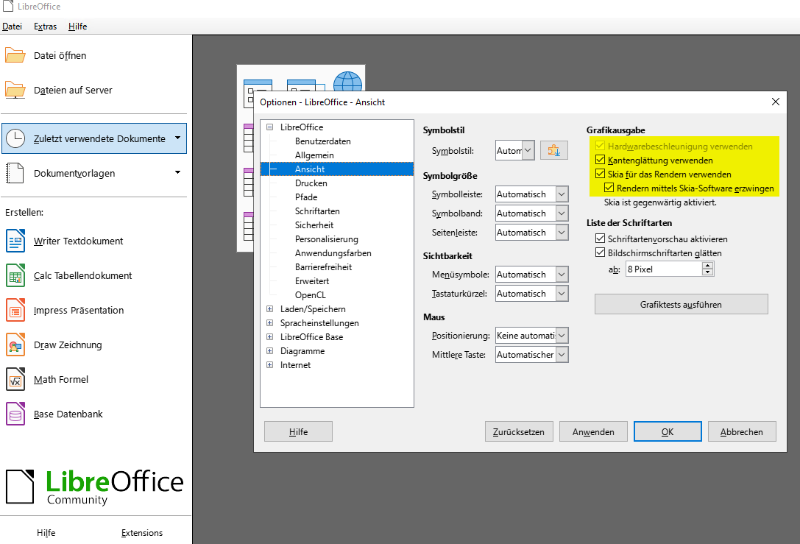The image size is (800, 544).
Task: Expand the Spracheinstellungen tree node
Action: tap(269, 323)
